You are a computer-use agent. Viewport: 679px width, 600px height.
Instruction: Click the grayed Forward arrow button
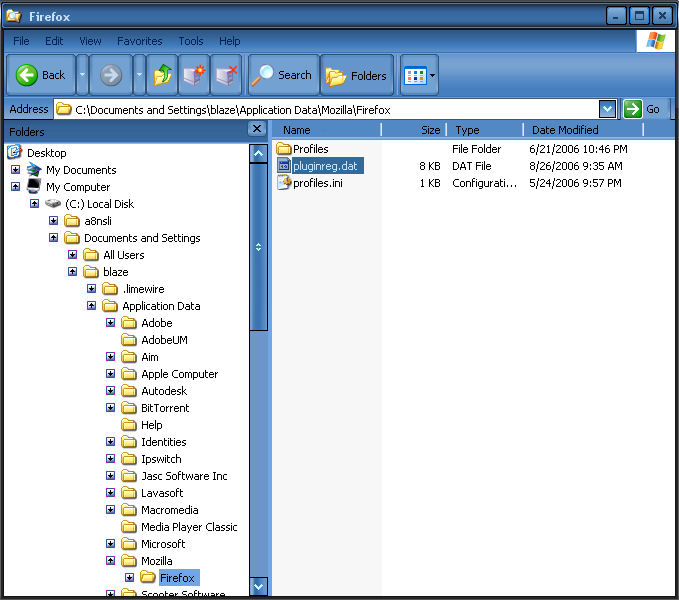pyautogui.click(x=111, y=75)
